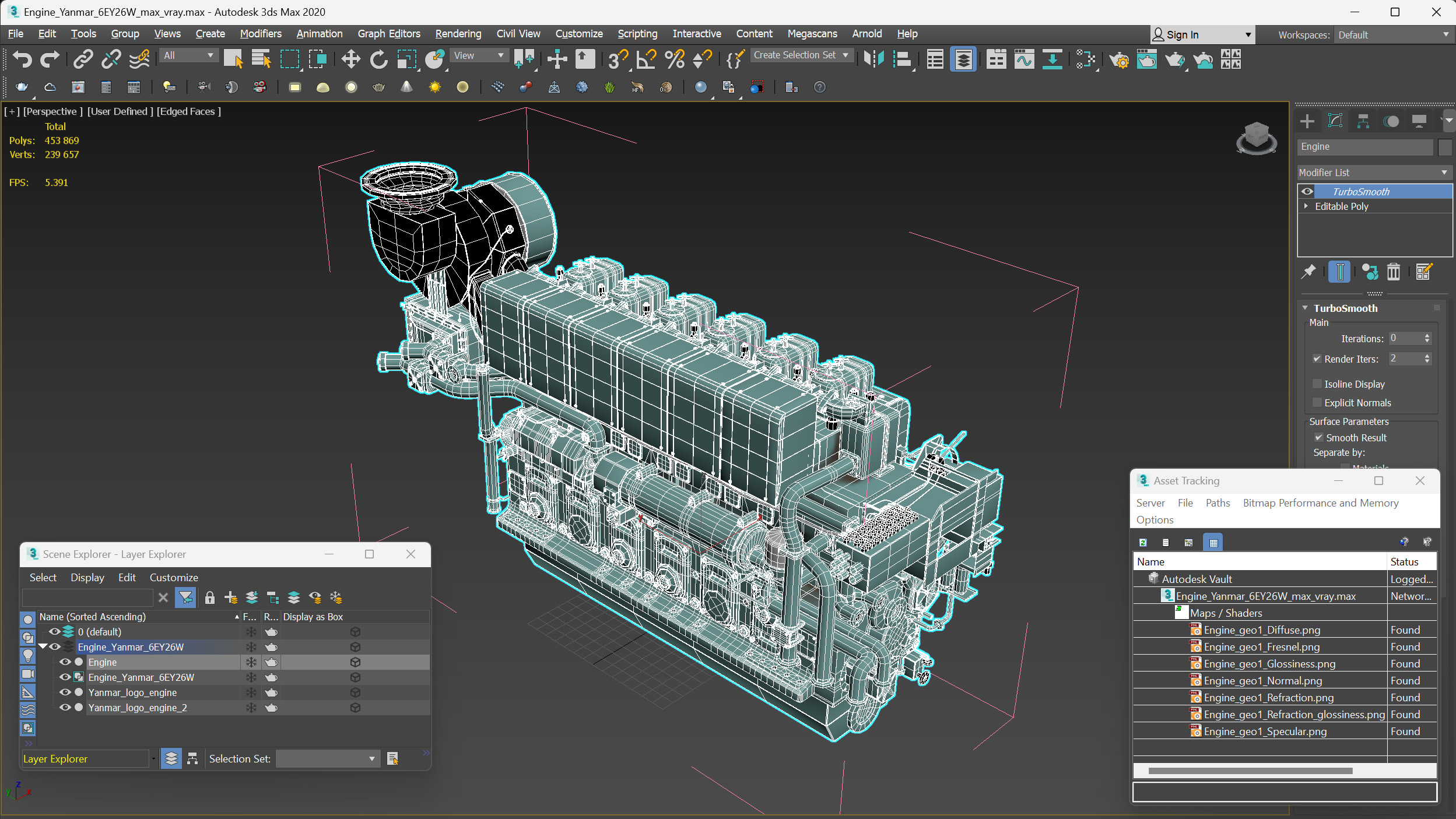
Task: Enable Explicit Normals checkbox
Action: [x=1317, y=402]
